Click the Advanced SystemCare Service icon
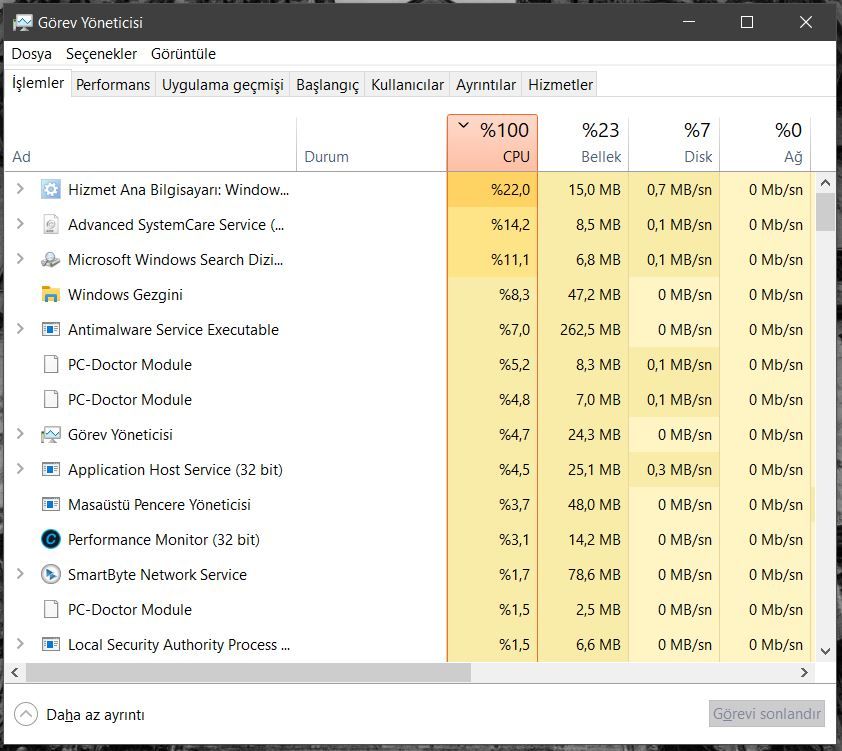842x751 pixels. (51, 225)
